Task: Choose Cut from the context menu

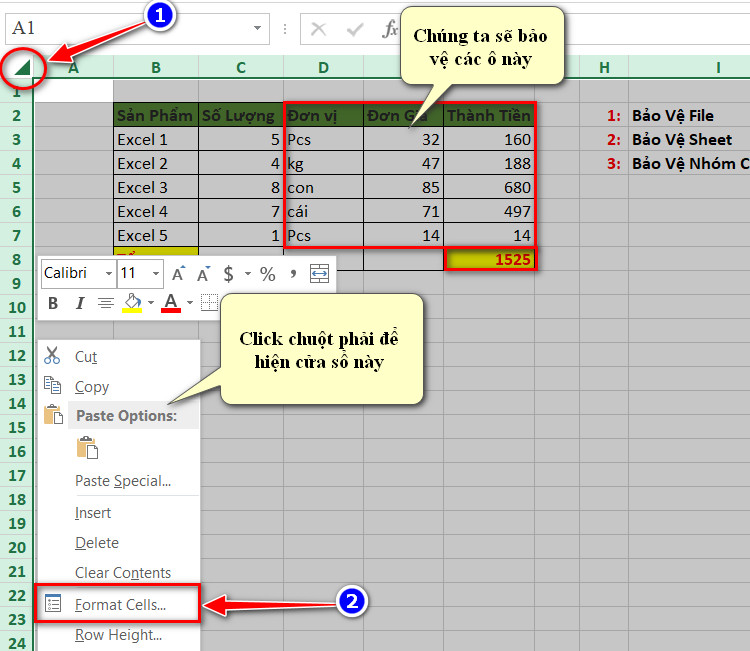Action: click(x=119, y=356)
